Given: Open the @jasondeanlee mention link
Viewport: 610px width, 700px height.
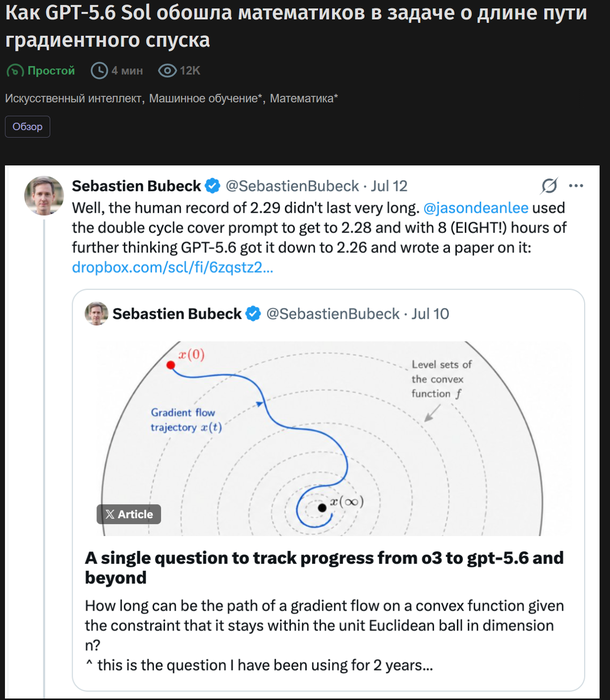Looking at the screenshot, I should point(476,208).
